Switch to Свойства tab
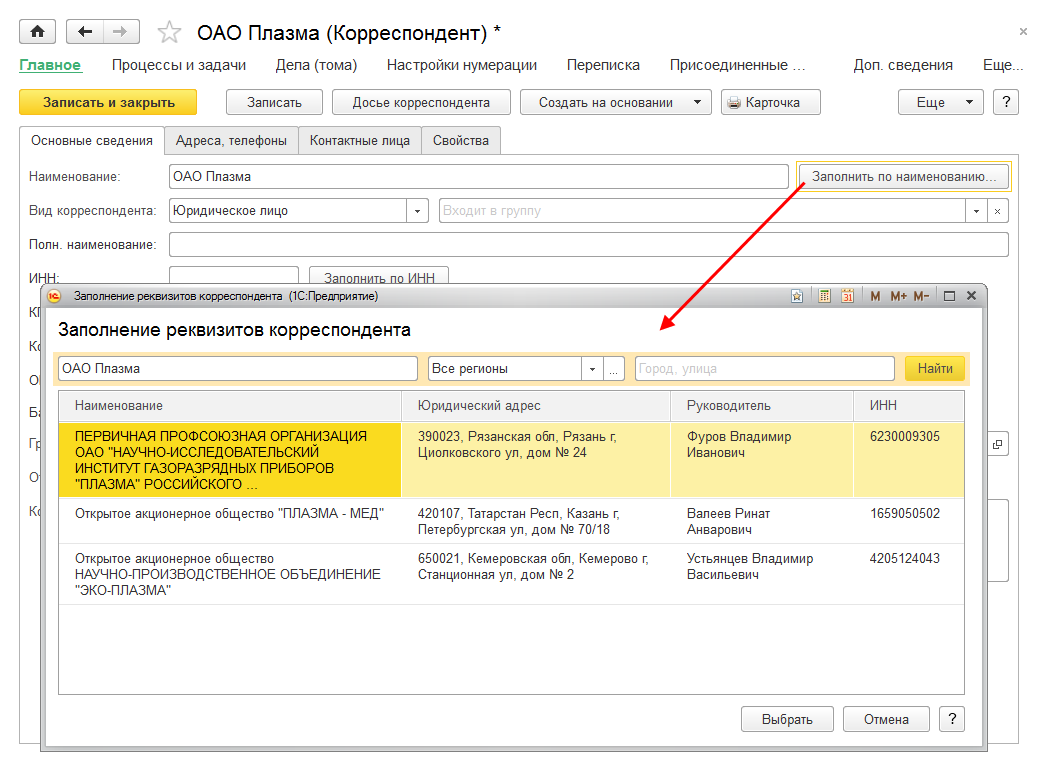1045x758 pixels. (x=461, y=141)
